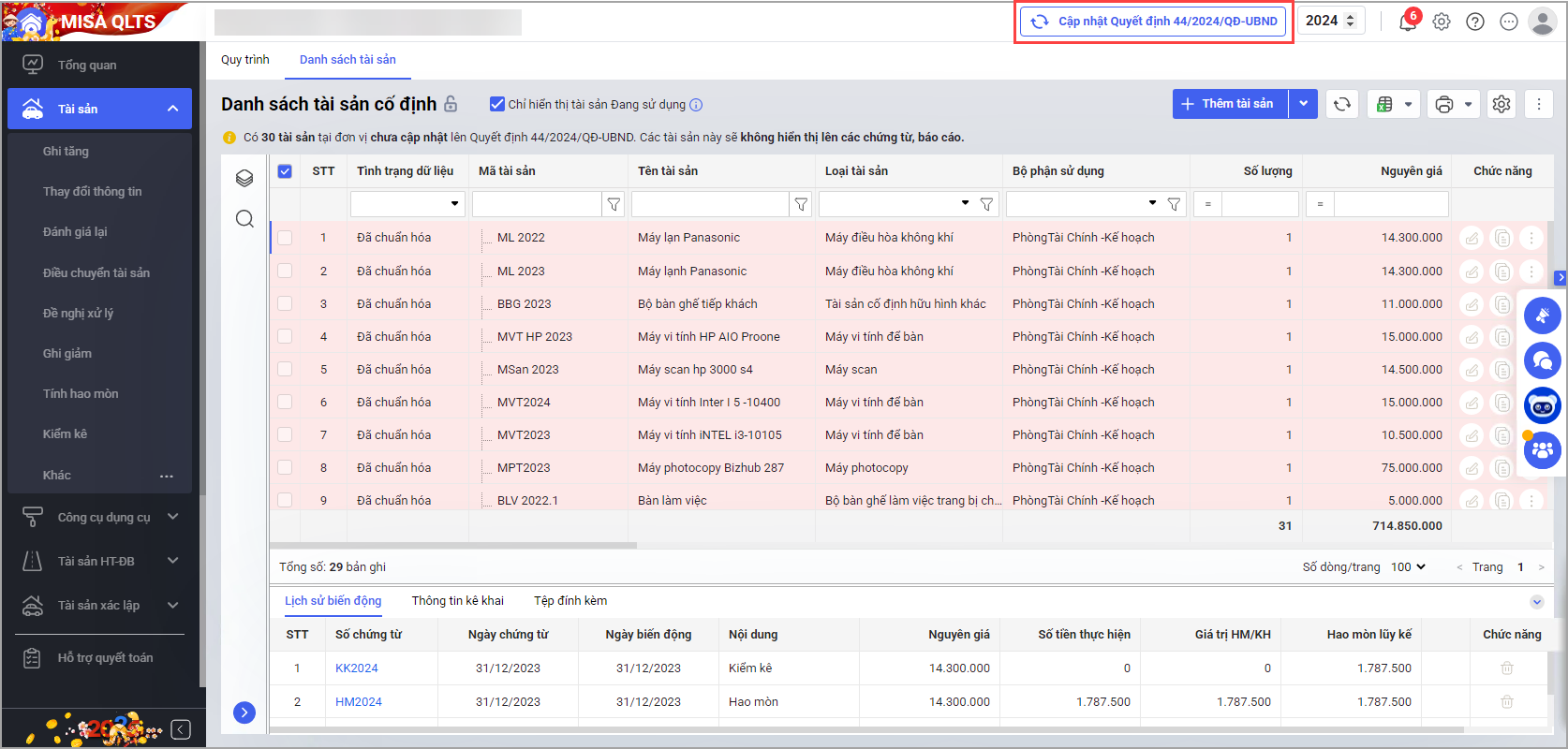This screenshot has width=1568, height=749.
Task: Open the notifications bell icon
Action: 1407,22
